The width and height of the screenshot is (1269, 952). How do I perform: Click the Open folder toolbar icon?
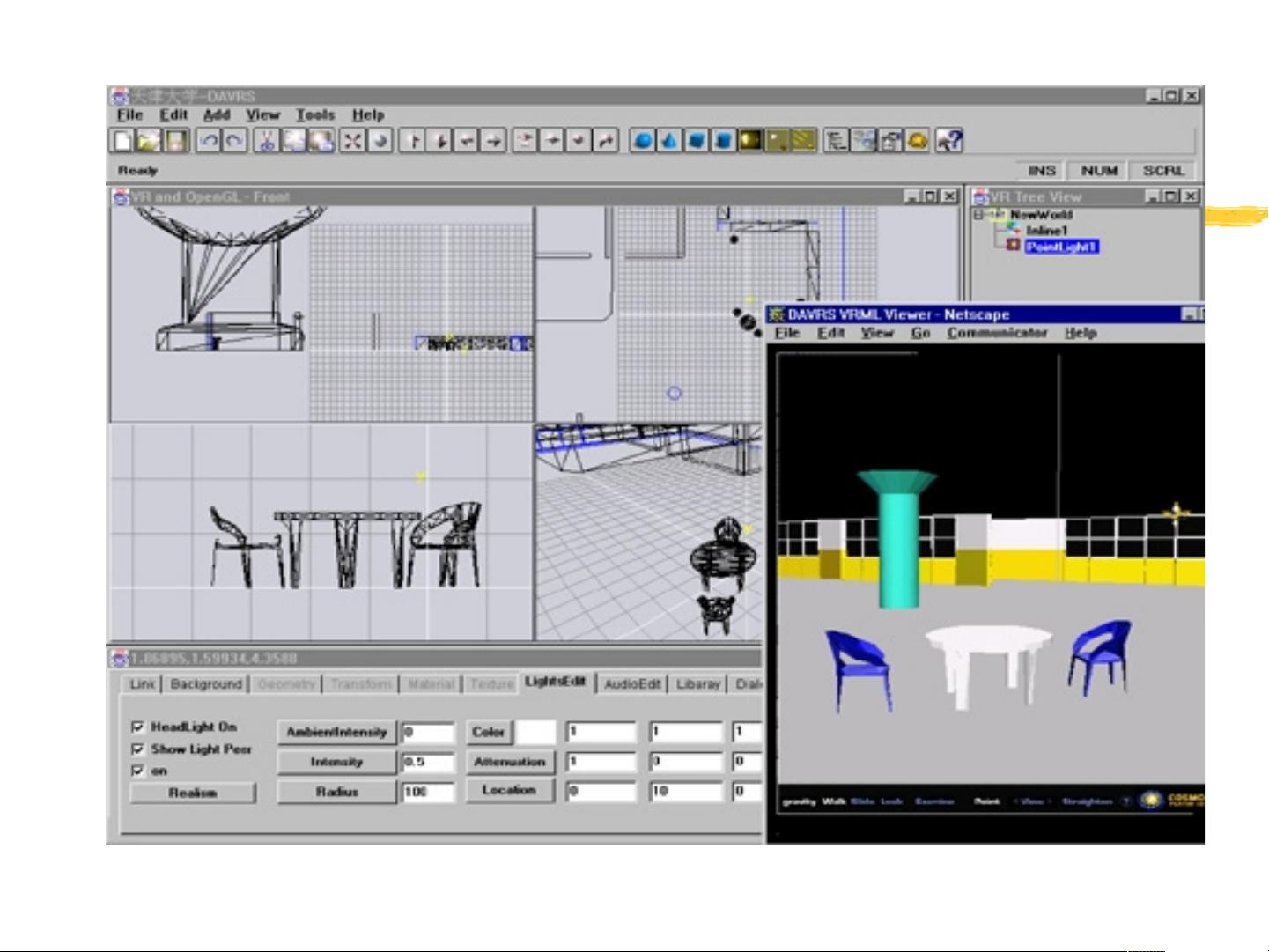pyautogui.click(x=149, y=140)
